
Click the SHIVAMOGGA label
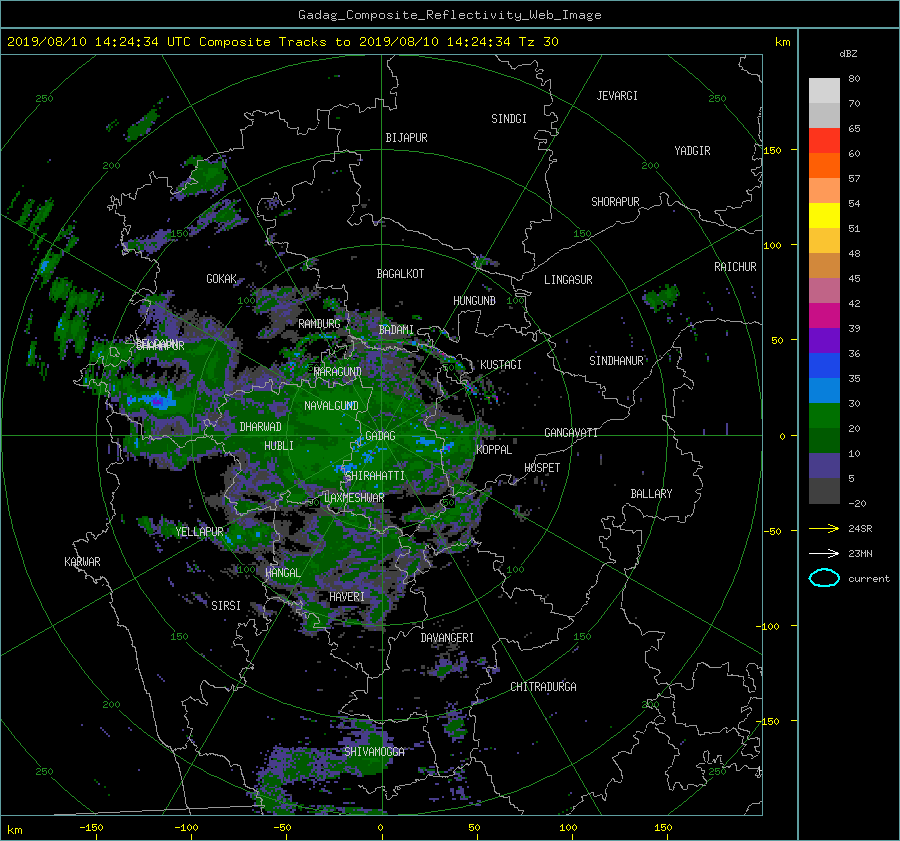point(374,752)
